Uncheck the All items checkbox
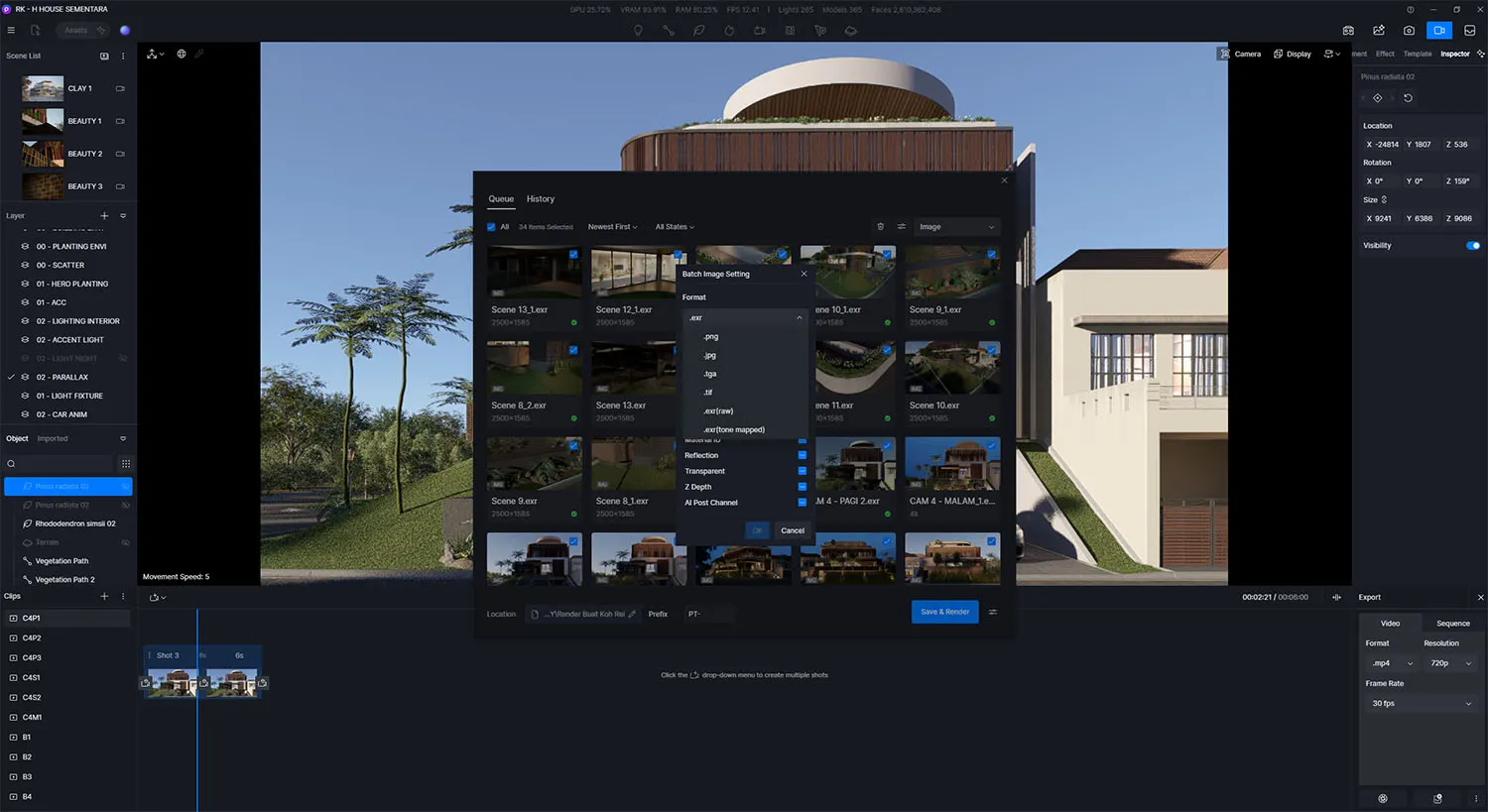1488x812 pixels. 491,227
